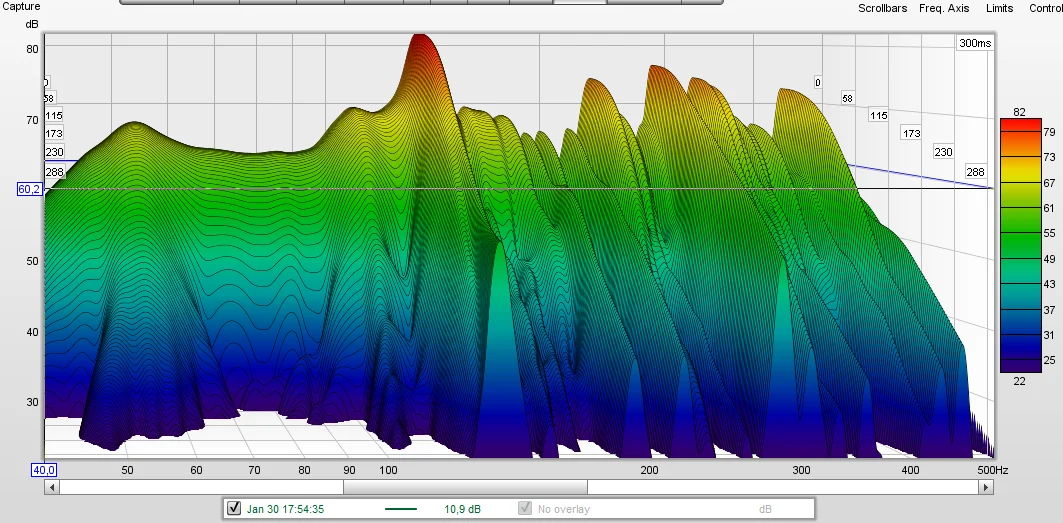
Task: Click the 200 frequency axis label
Action: pyautogui.click(x=649, y=470)
